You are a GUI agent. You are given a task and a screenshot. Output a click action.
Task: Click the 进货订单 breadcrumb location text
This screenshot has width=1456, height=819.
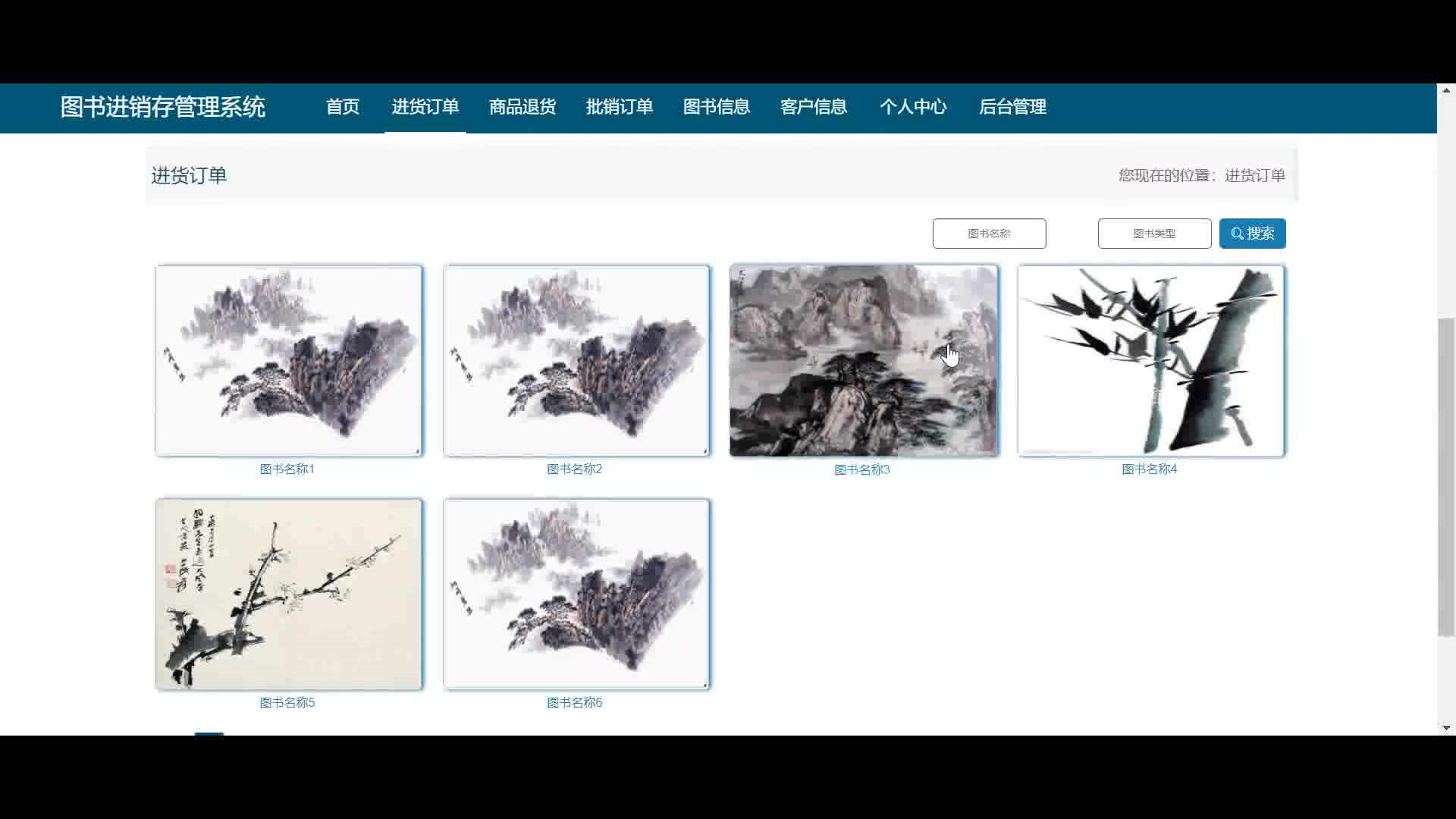pos(1255,175)
